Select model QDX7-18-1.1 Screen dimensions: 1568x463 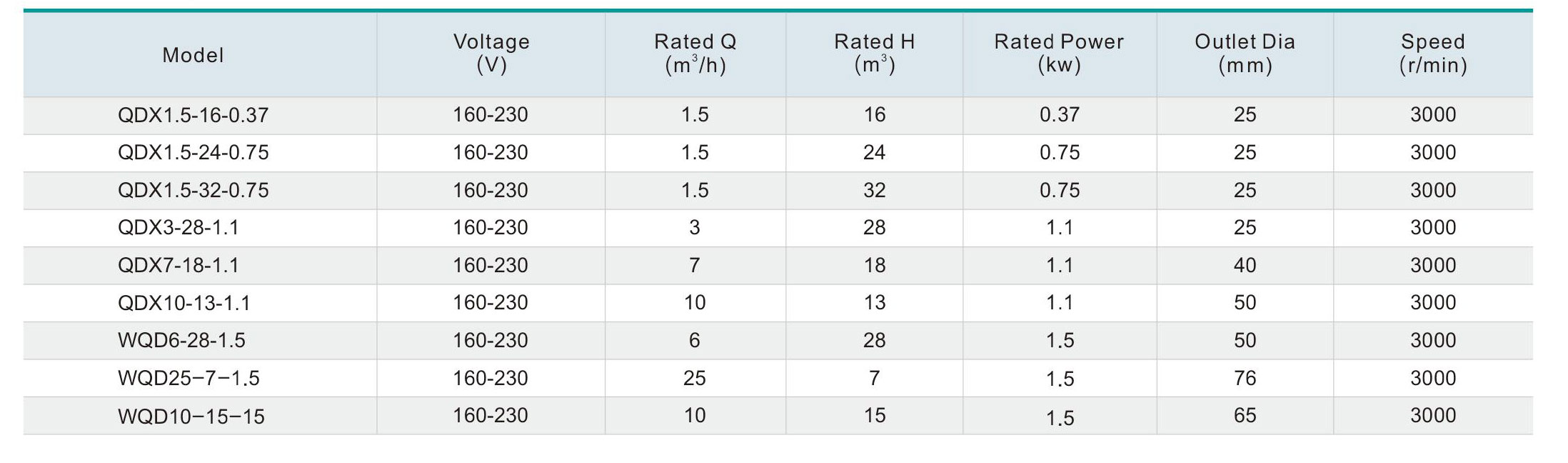click(x=178, y=266)
